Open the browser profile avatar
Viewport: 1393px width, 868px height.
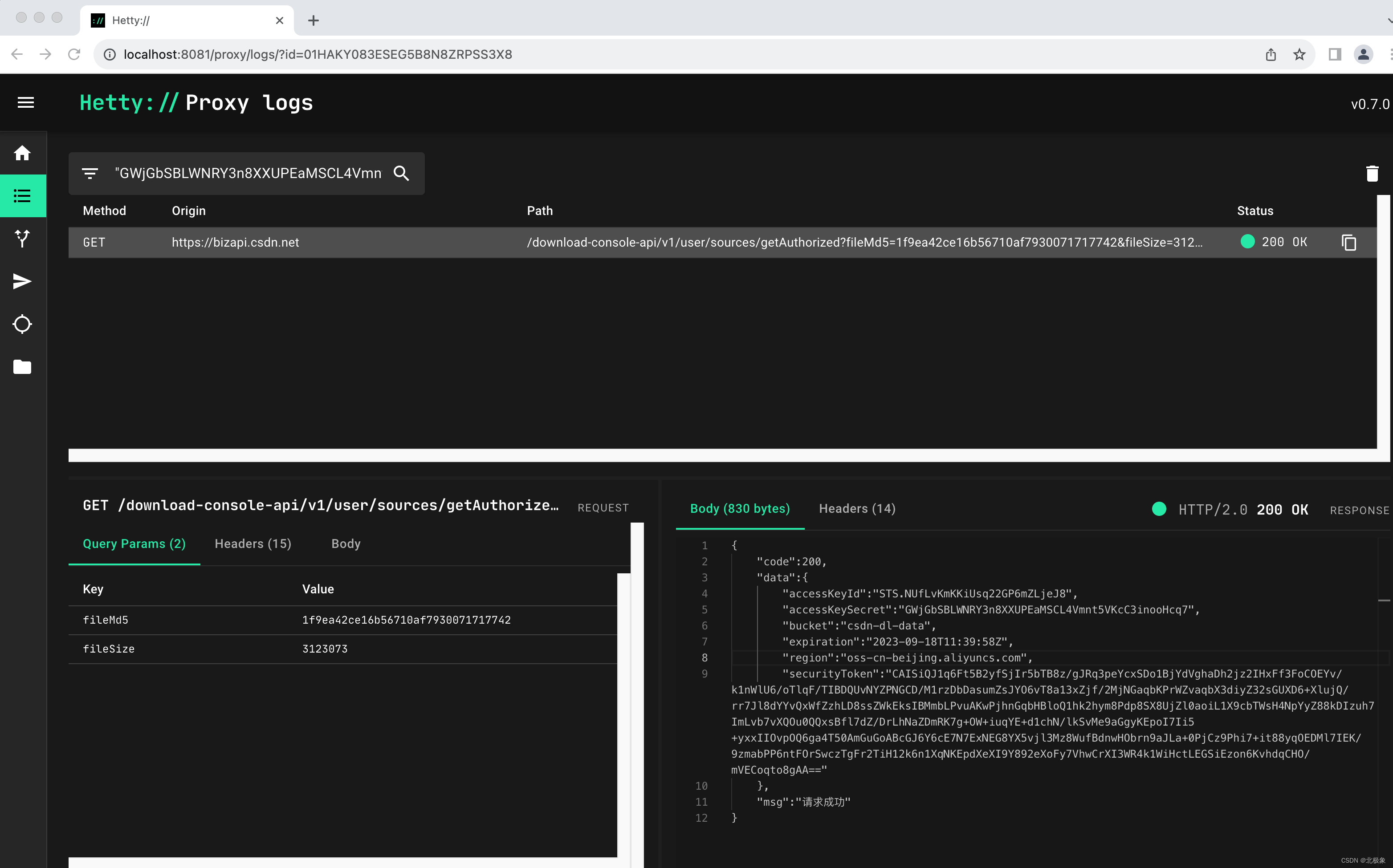[1363, 55]
